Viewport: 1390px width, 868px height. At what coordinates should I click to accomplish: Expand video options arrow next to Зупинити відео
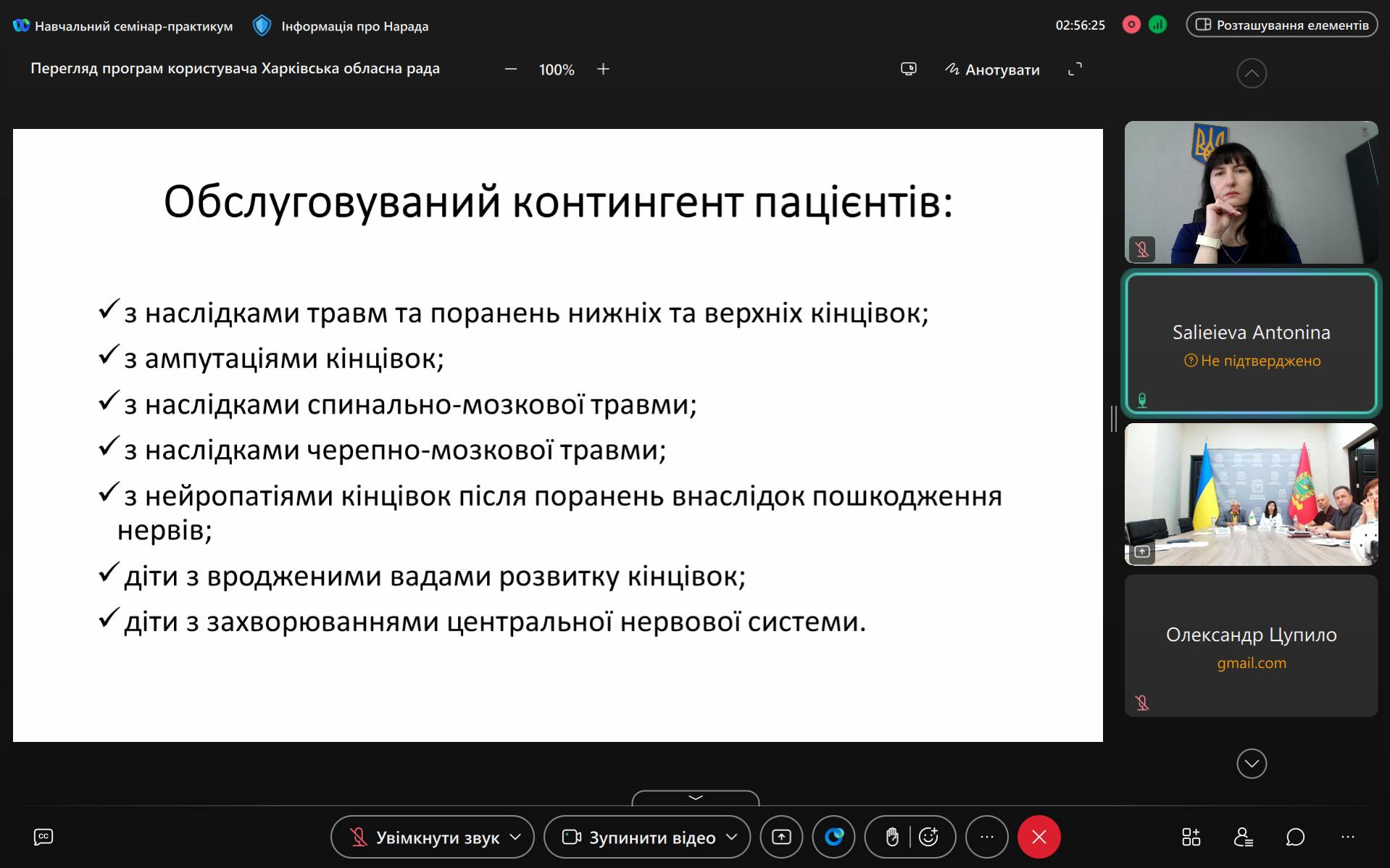pos(732,837)
